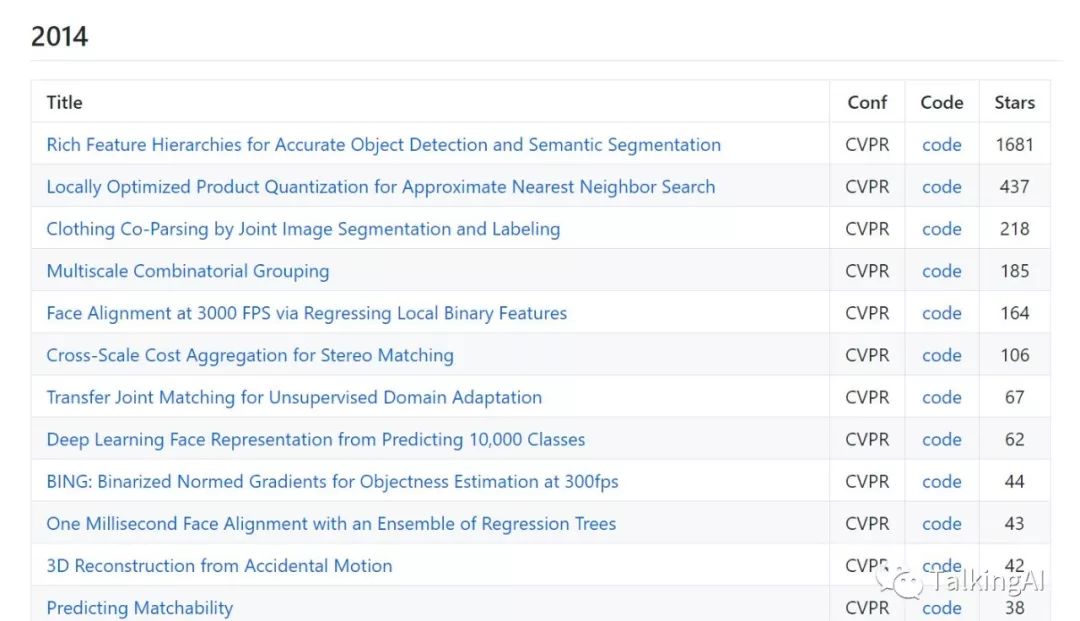1080x621 pixels.
Task: Click the Predicting Matchability paper link
Action: 139,607
